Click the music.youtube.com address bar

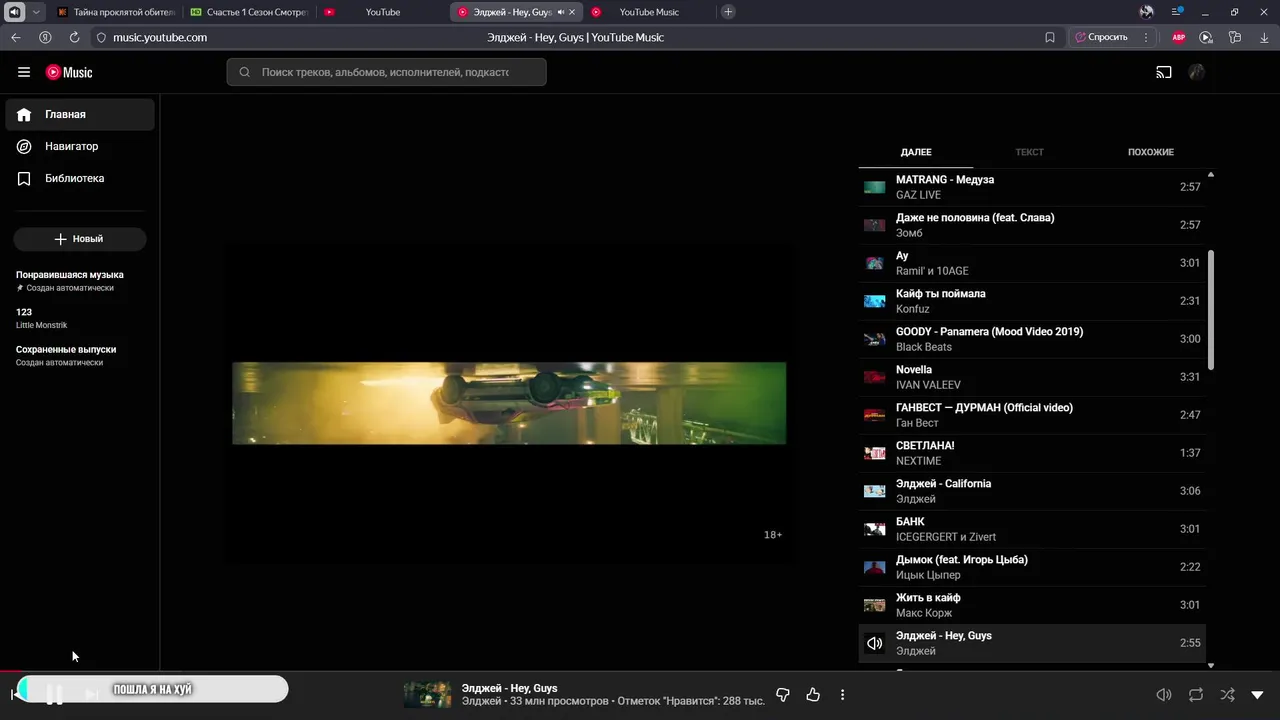160,37
